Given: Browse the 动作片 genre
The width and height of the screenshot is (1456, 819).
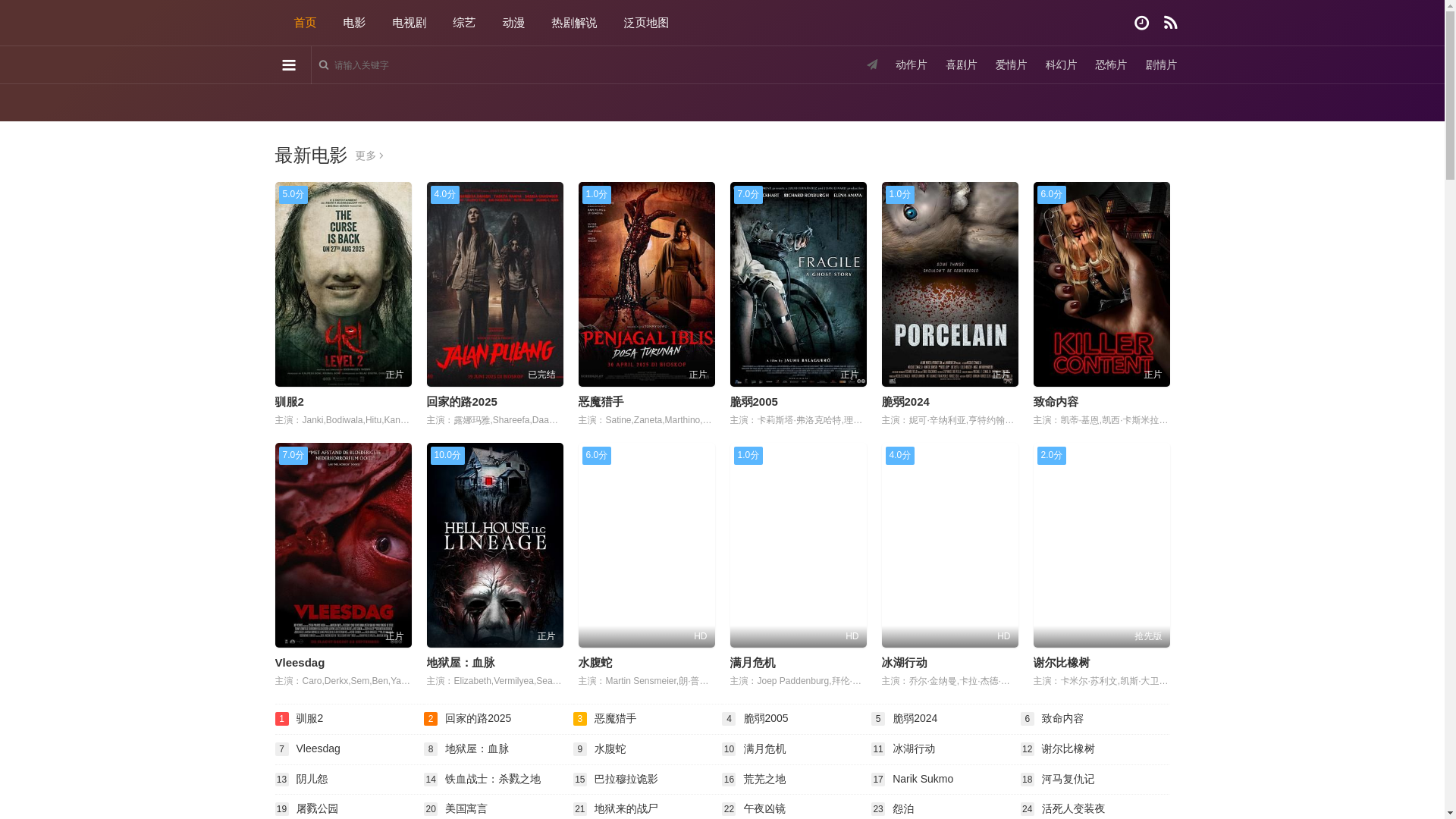Looking at the screenshot, I should click(x=912, y=65).
